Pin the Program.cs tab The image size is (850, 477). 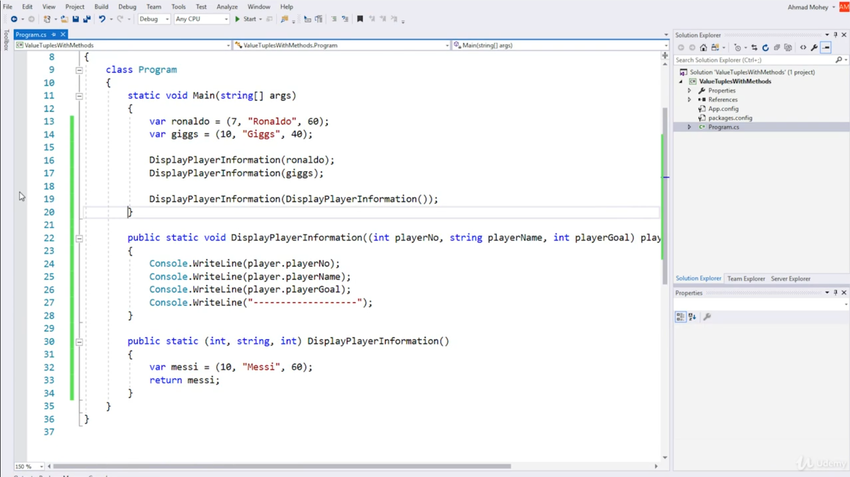coord(54,35)
